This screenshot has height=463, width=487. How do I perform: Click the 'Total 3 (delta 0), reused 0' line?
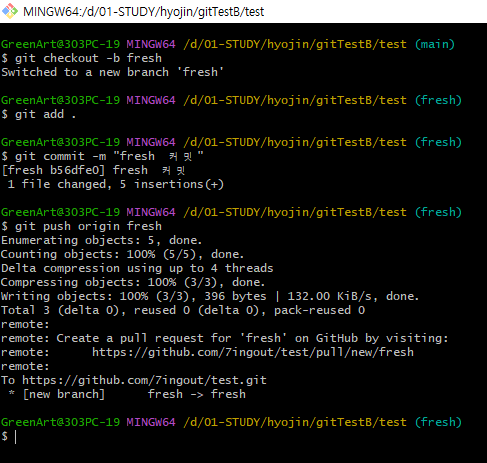(x=183, y=310)
